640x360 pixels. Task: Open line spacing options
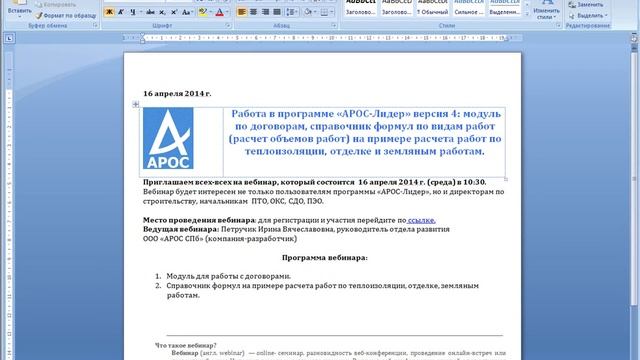coord(292,12)
